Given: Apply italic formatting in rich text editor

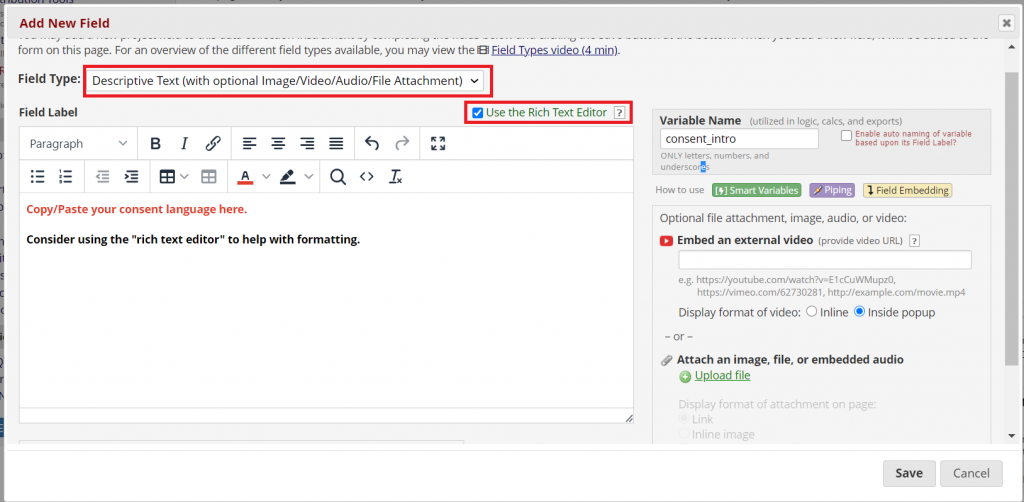Looking at the screenshot, I should point(184,144).
